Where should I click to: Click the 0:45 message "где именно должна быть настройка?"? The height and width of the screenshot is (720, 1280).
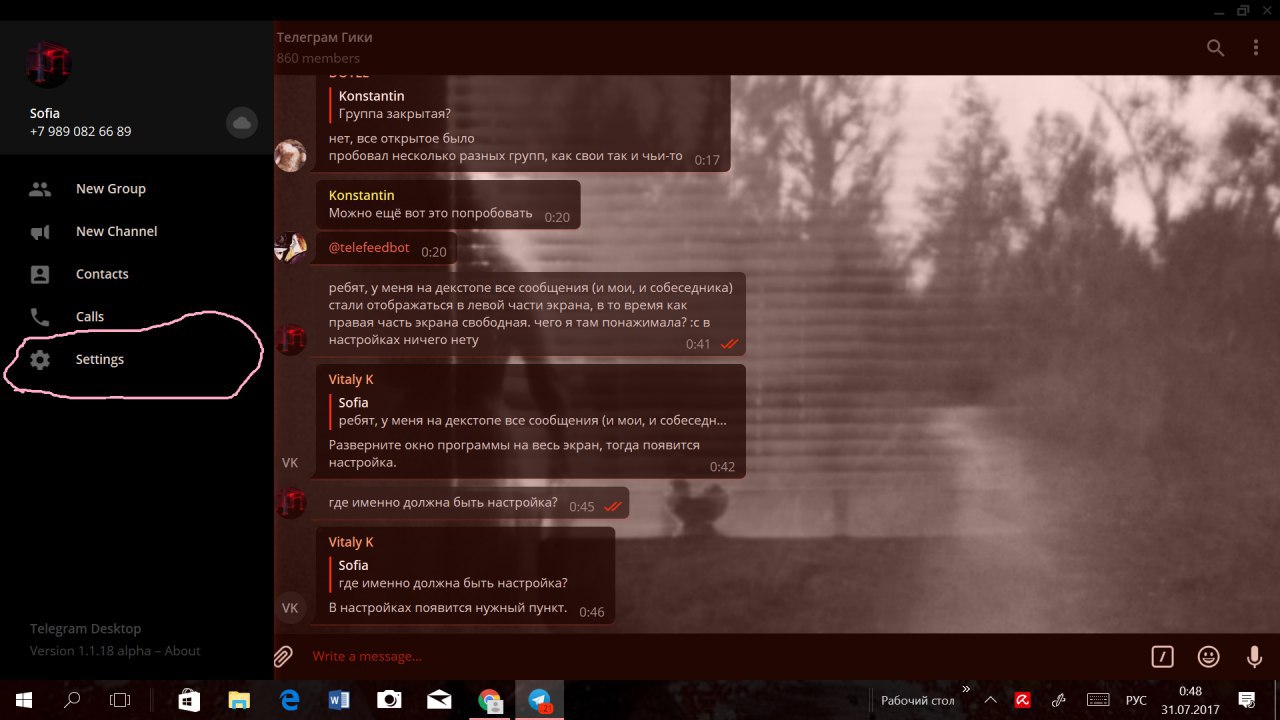click(443, 502)
